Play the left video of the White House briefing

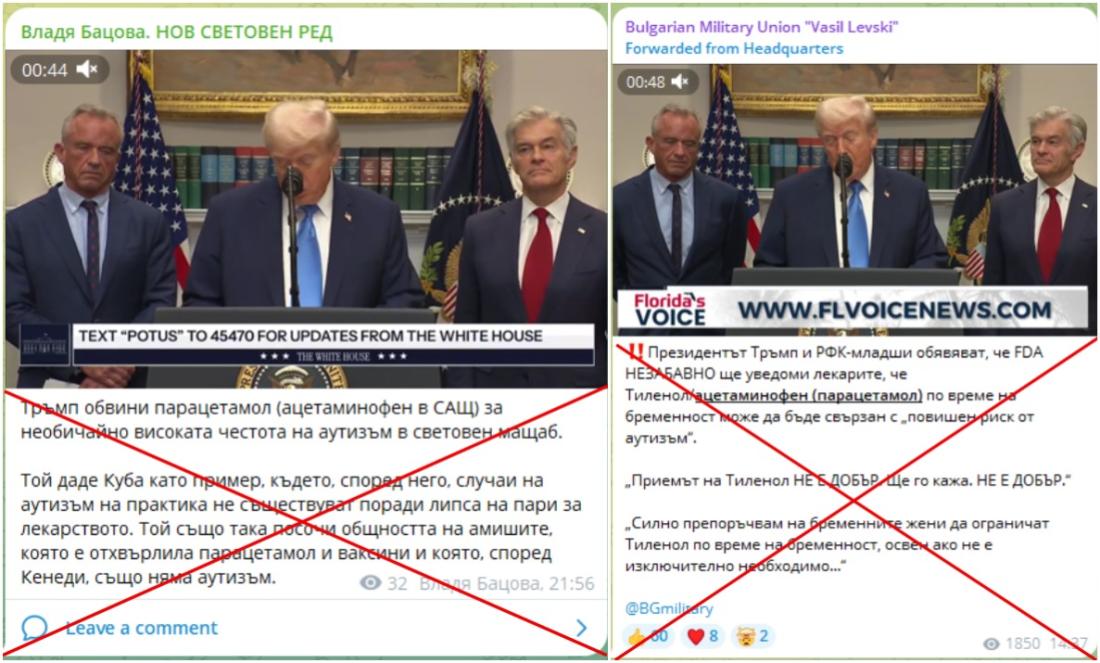point(306,219)
